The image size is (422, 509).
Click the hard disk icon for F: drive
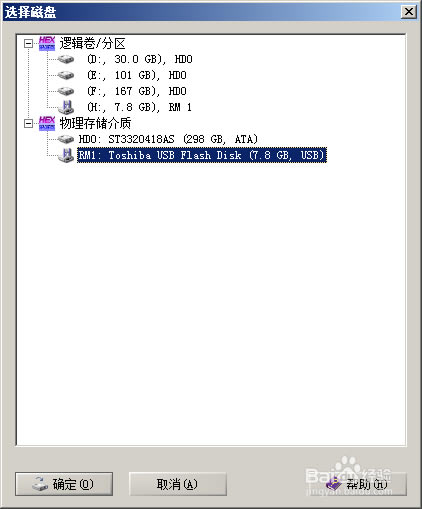[66, 91]
